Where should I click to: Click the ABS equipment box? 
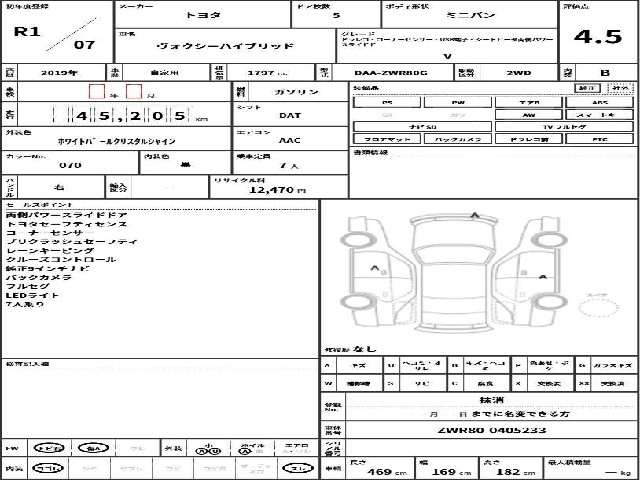click(600, 102)
